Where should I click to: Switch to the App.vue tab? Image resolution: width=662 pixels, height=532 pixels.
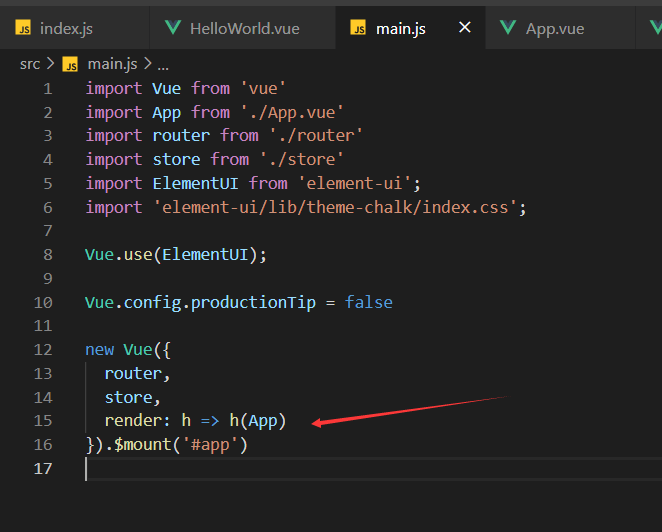tap(554, 28)
